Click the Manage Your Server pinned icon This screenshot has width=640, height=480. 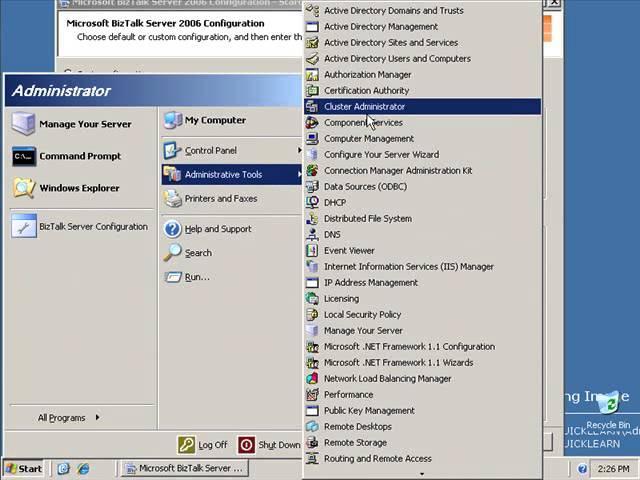pos(24,123)
